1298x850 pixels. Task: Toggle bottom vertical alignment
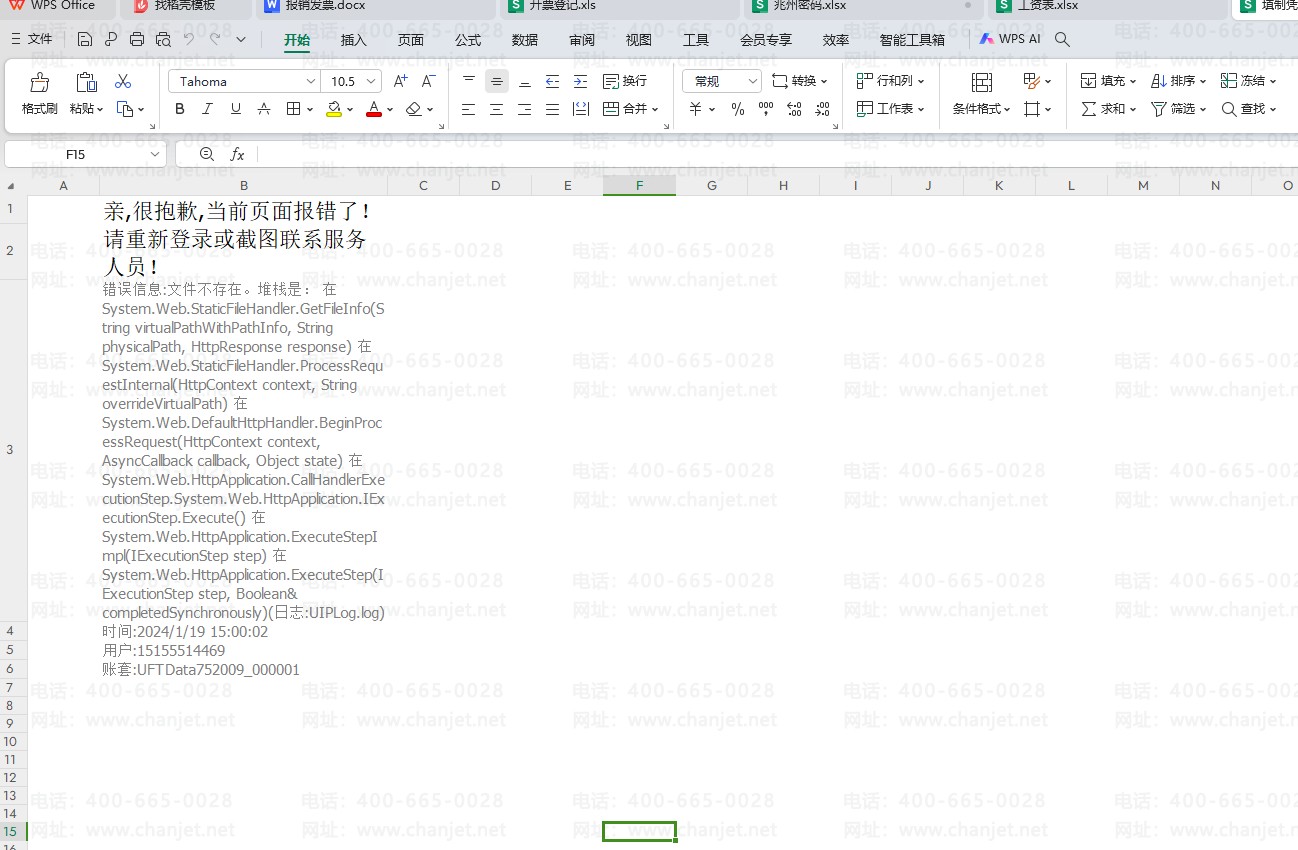point(524,81)
